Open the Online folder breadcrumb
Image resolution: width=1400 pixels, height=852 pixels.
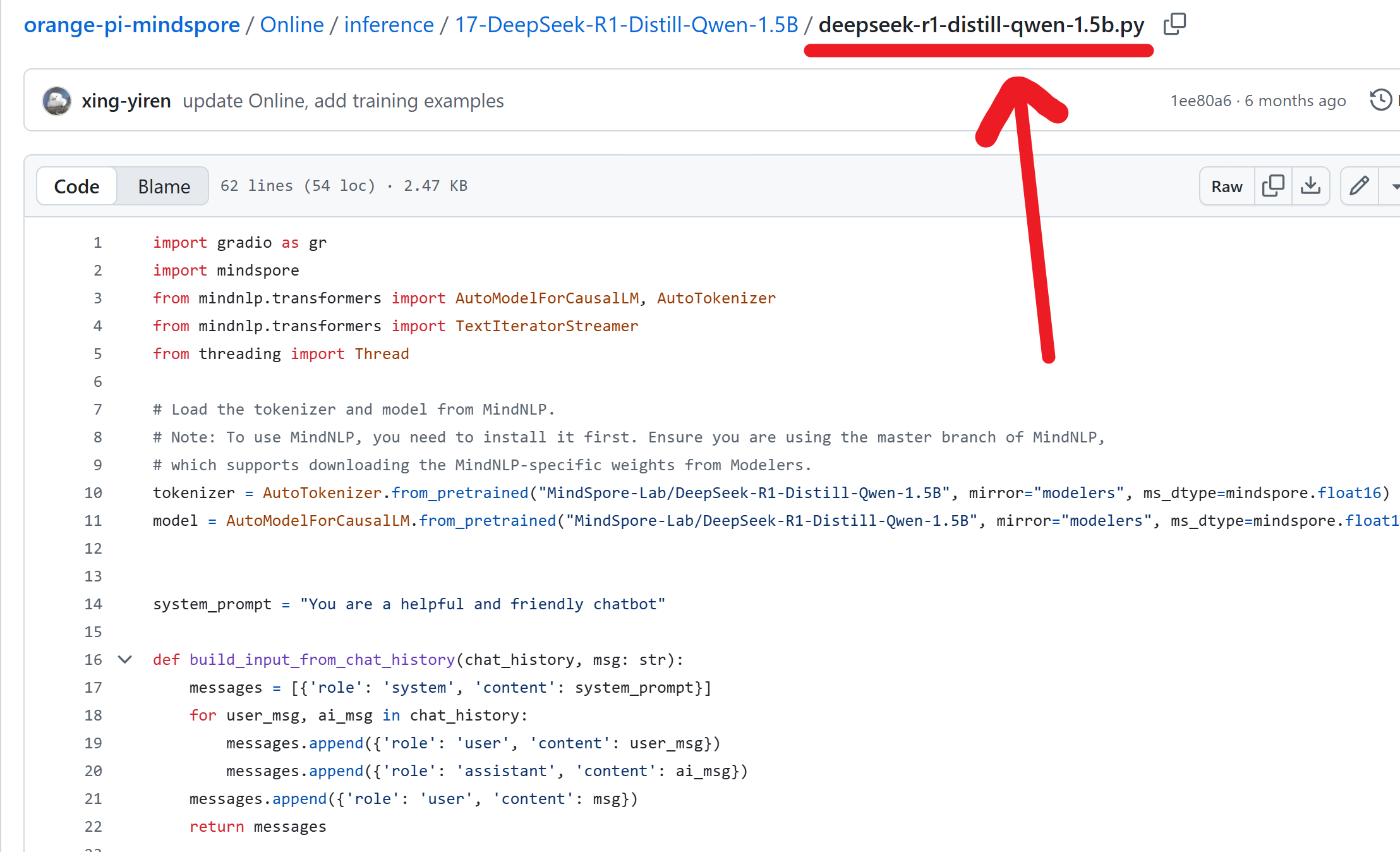pyautogui.click(x=292, y=25)
